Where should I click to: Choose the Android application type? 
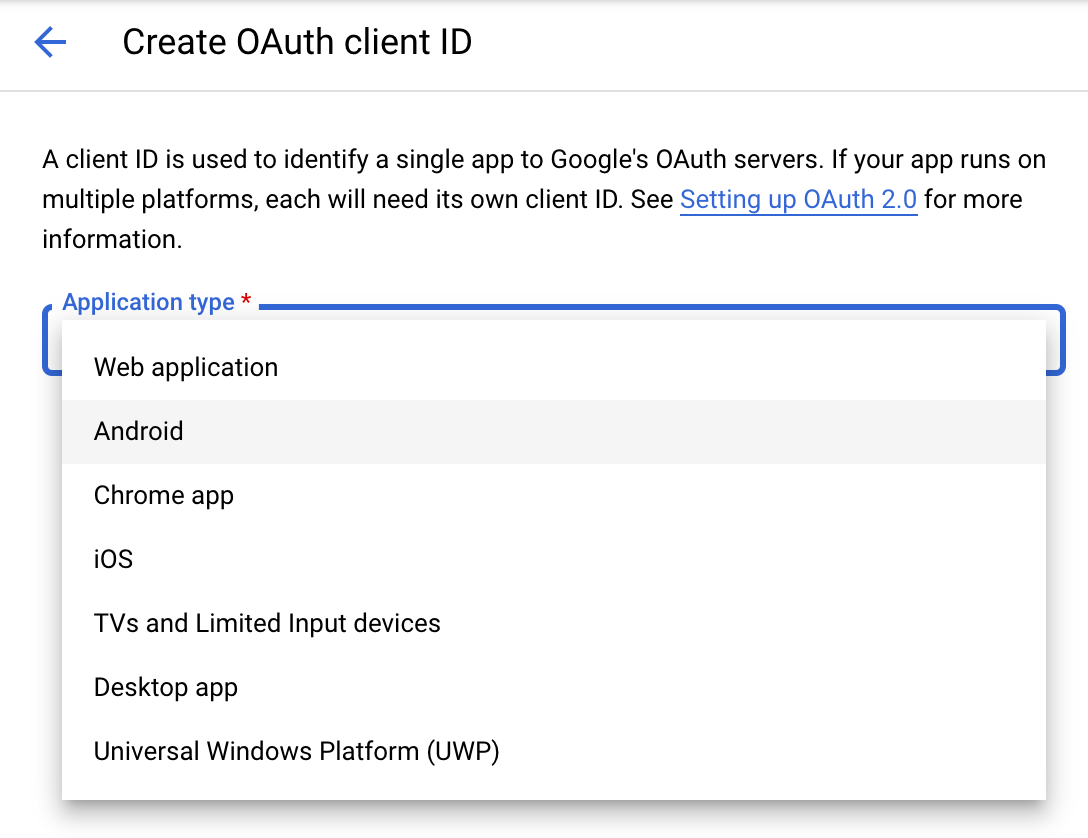(554, 431)
